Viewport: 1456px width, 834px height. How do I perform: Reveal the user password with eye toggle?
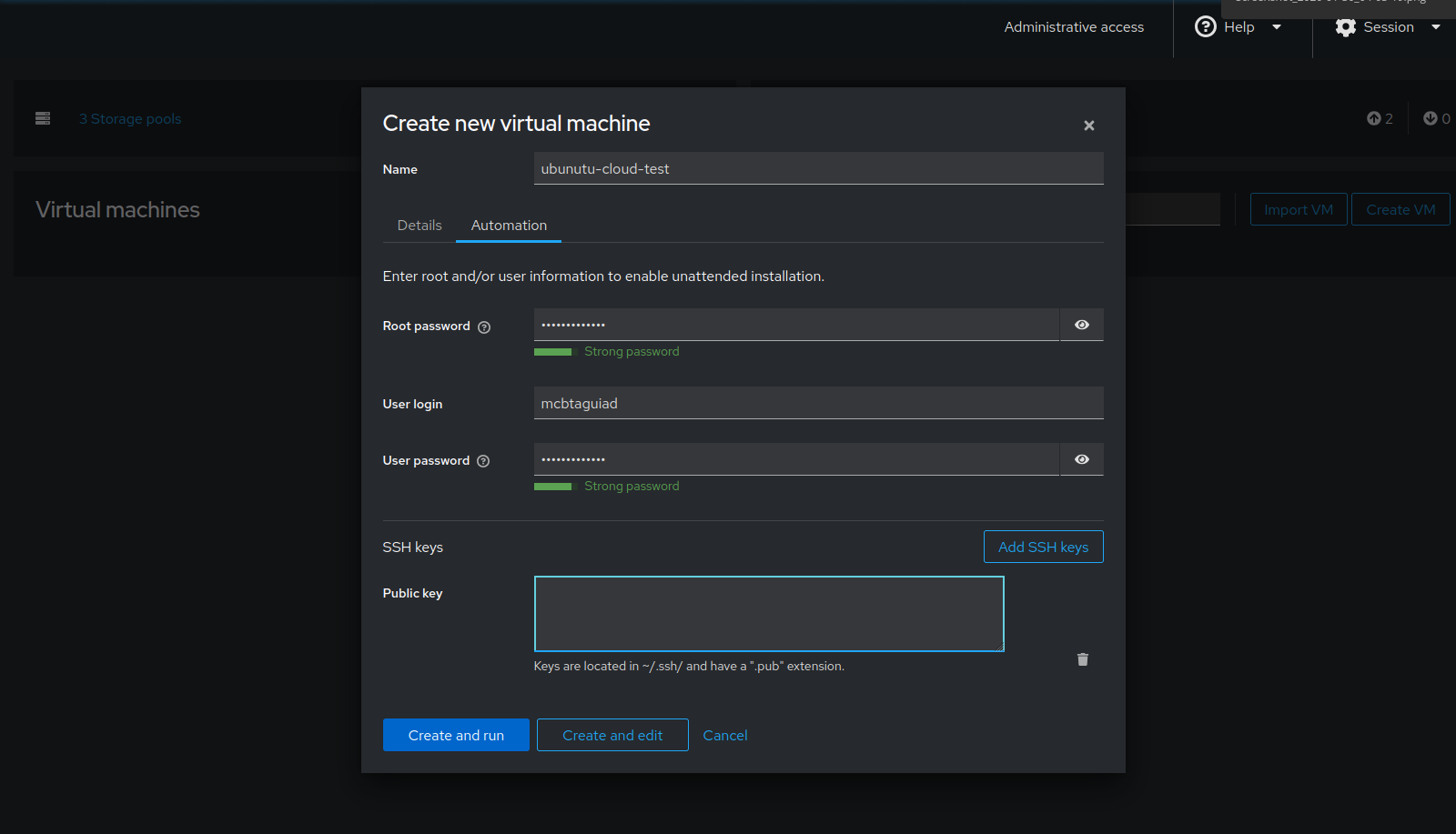[x=1082, y=459]
